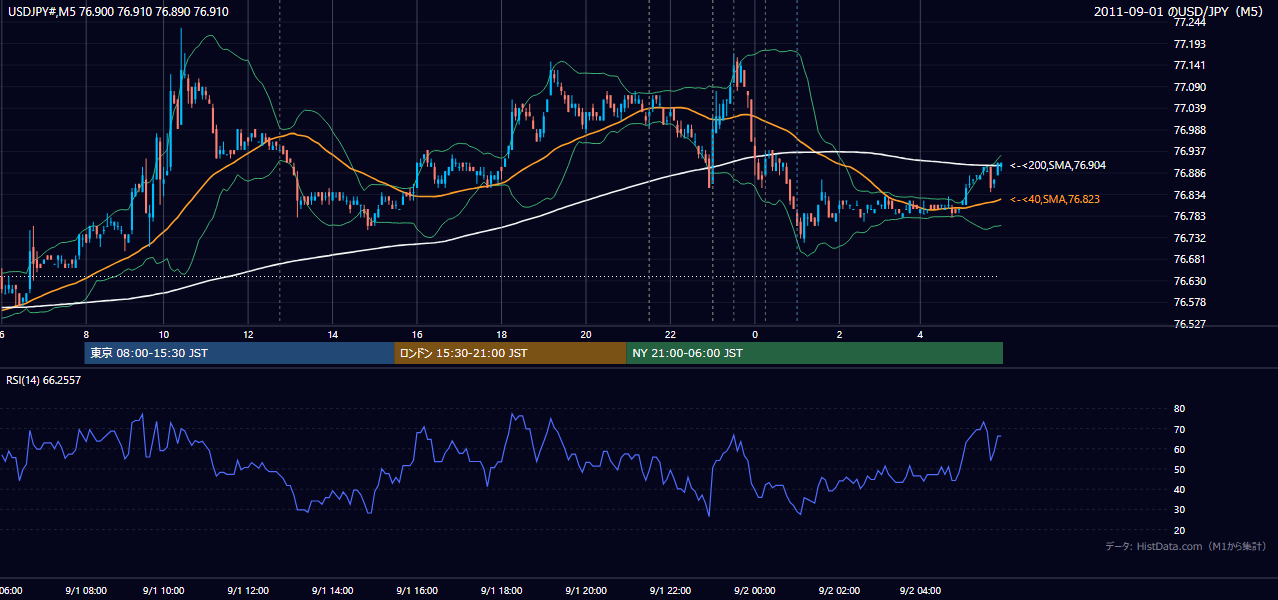Click price level 76.988 on the axis
Screen dimensions: 1278x600
(1191, 130)
